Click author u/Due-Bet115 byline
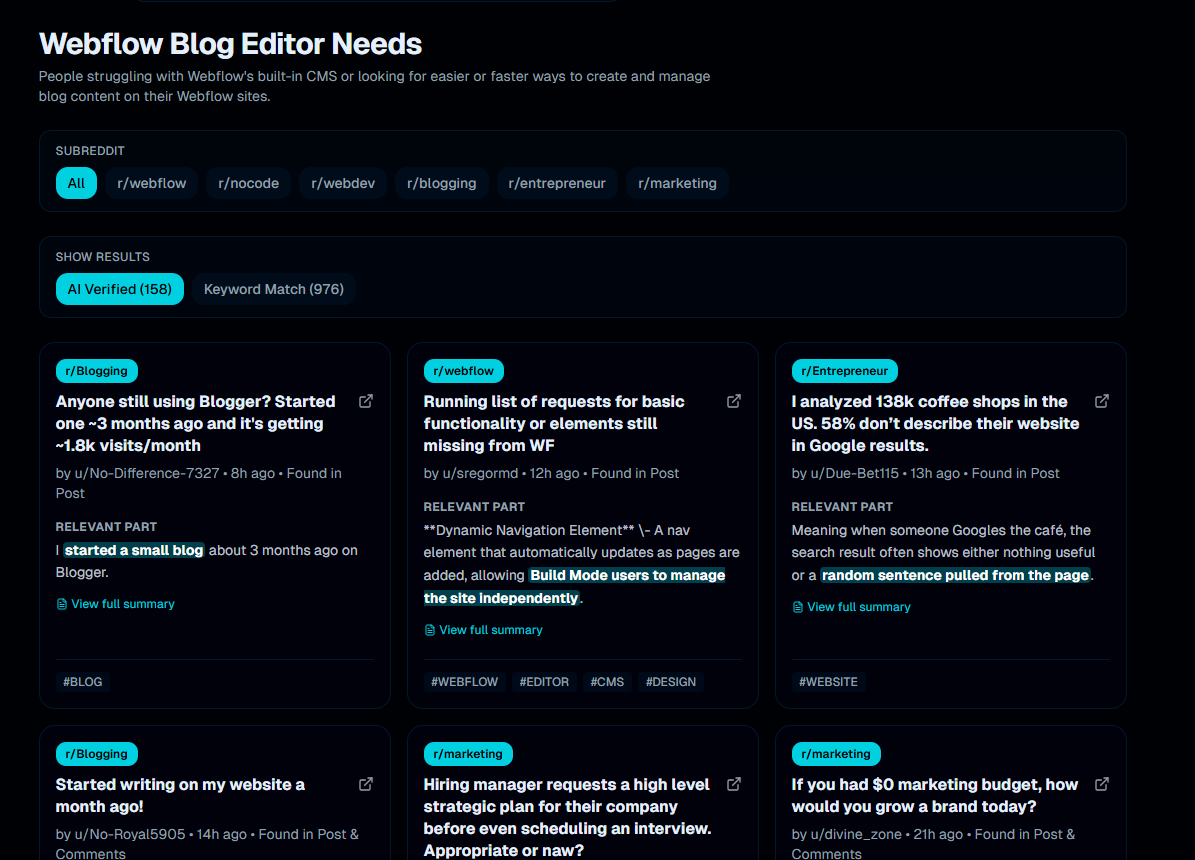 pos(854,473)
